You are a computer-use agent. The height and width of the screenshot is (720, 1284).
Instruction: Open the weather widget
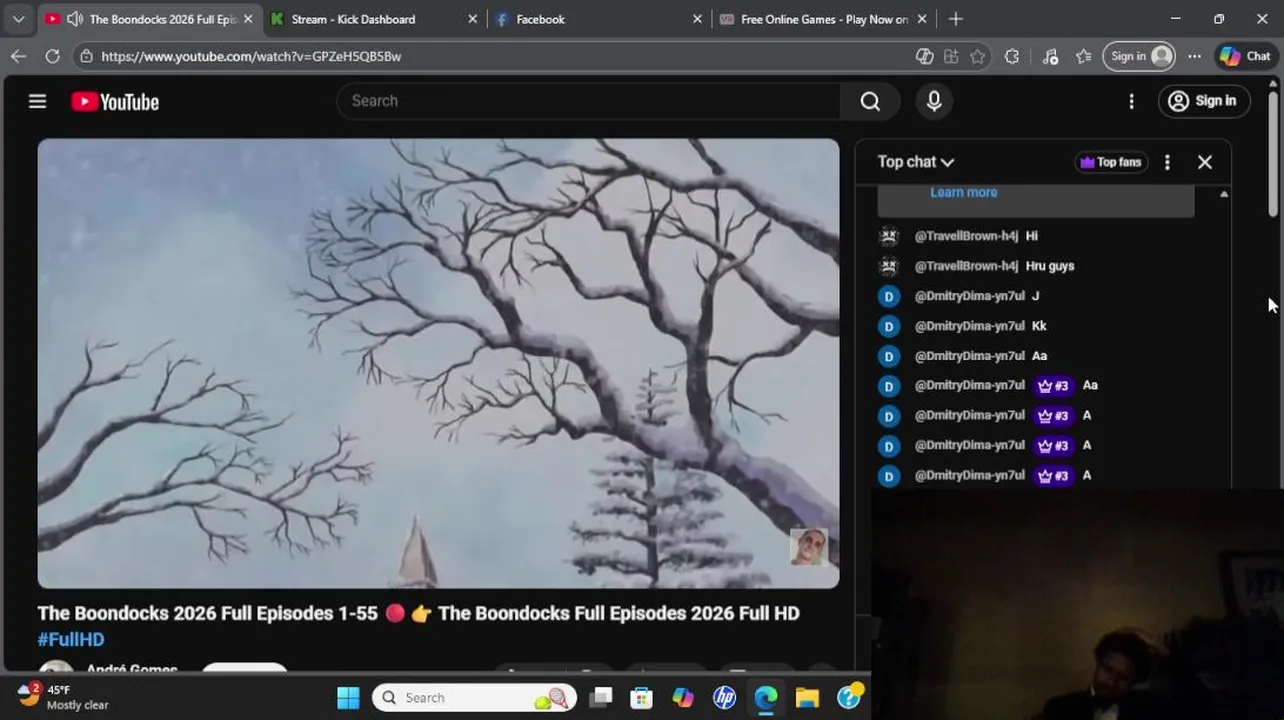click(x=62, y=697)
